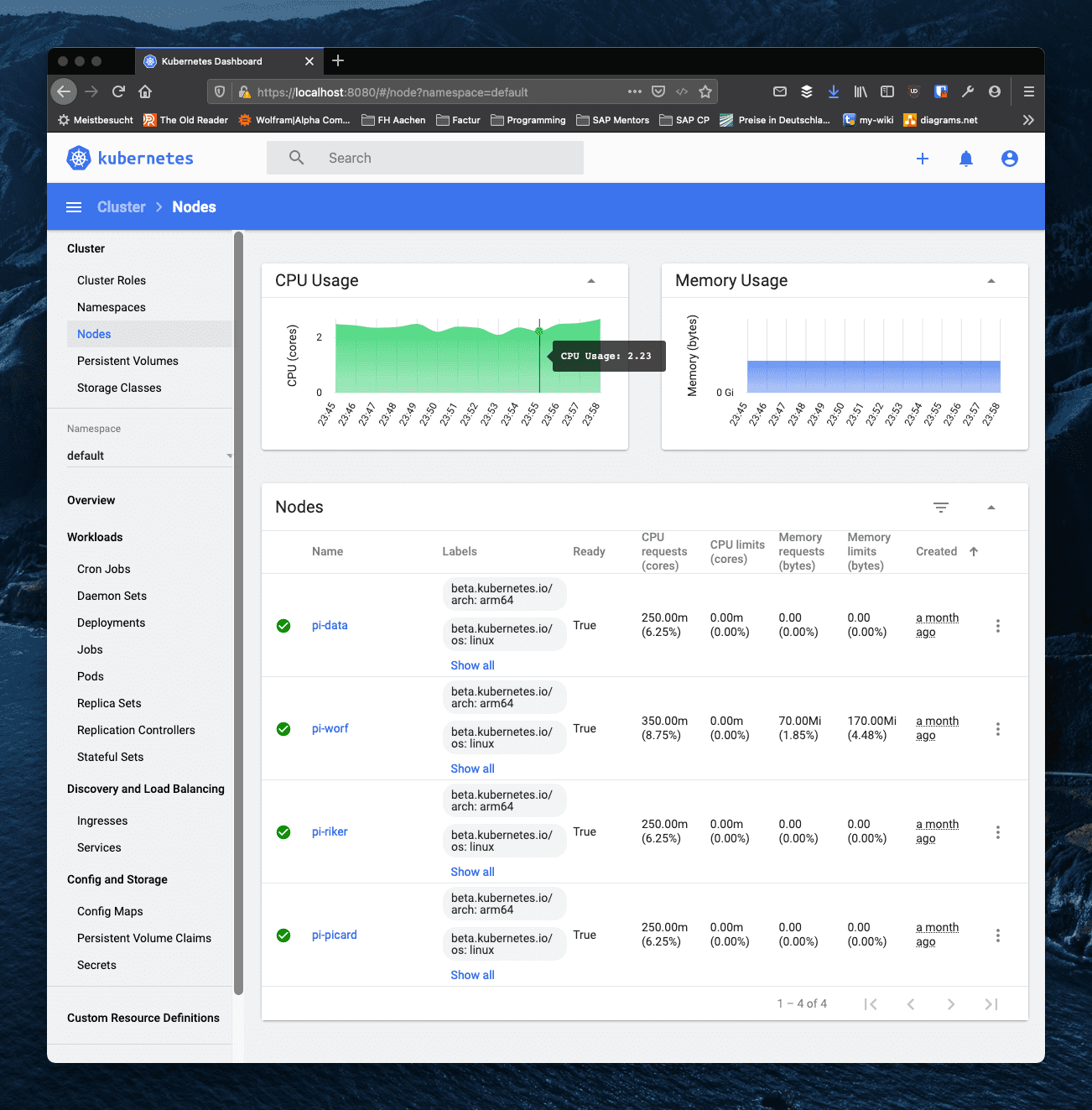Show all labels for pi-data
This screenshot has width=1092, height=1110.
pyautogui.click(x=472, y=665)
